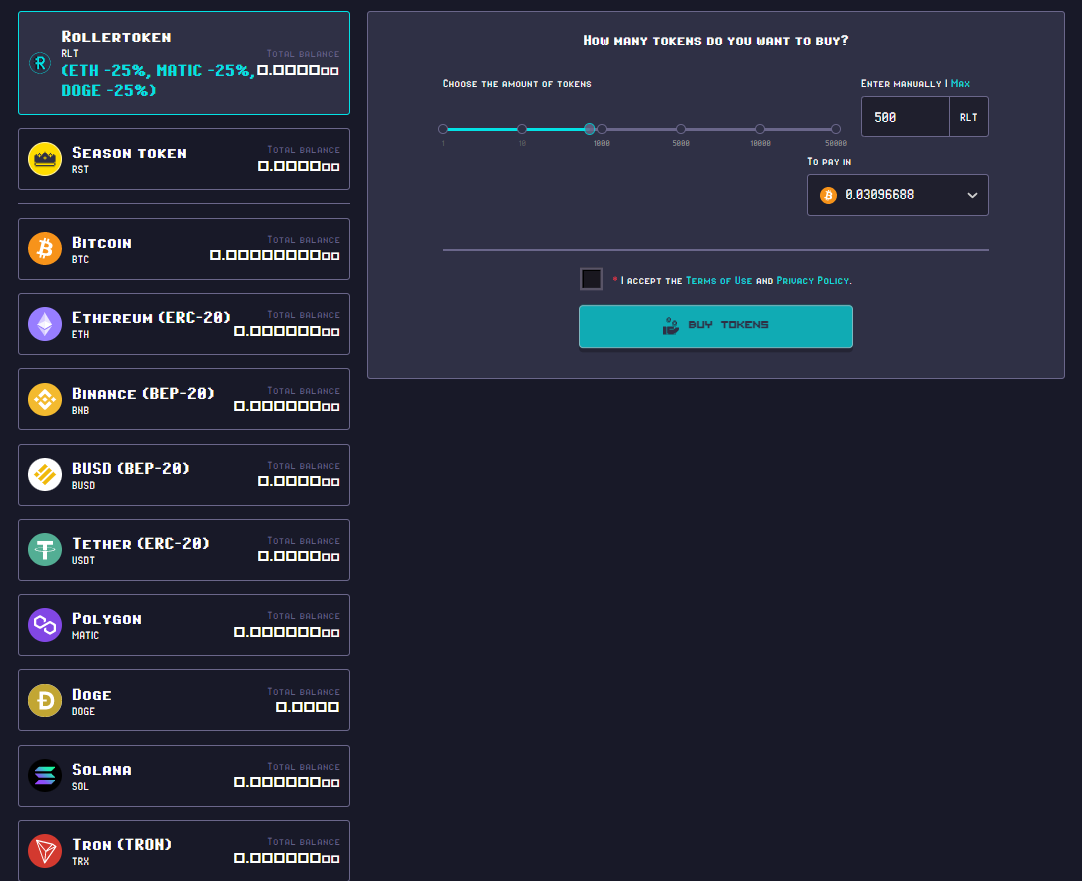Click the Bitcoin icon inside the payment selector
This screenshot has width=1082, height=881.
828,194
